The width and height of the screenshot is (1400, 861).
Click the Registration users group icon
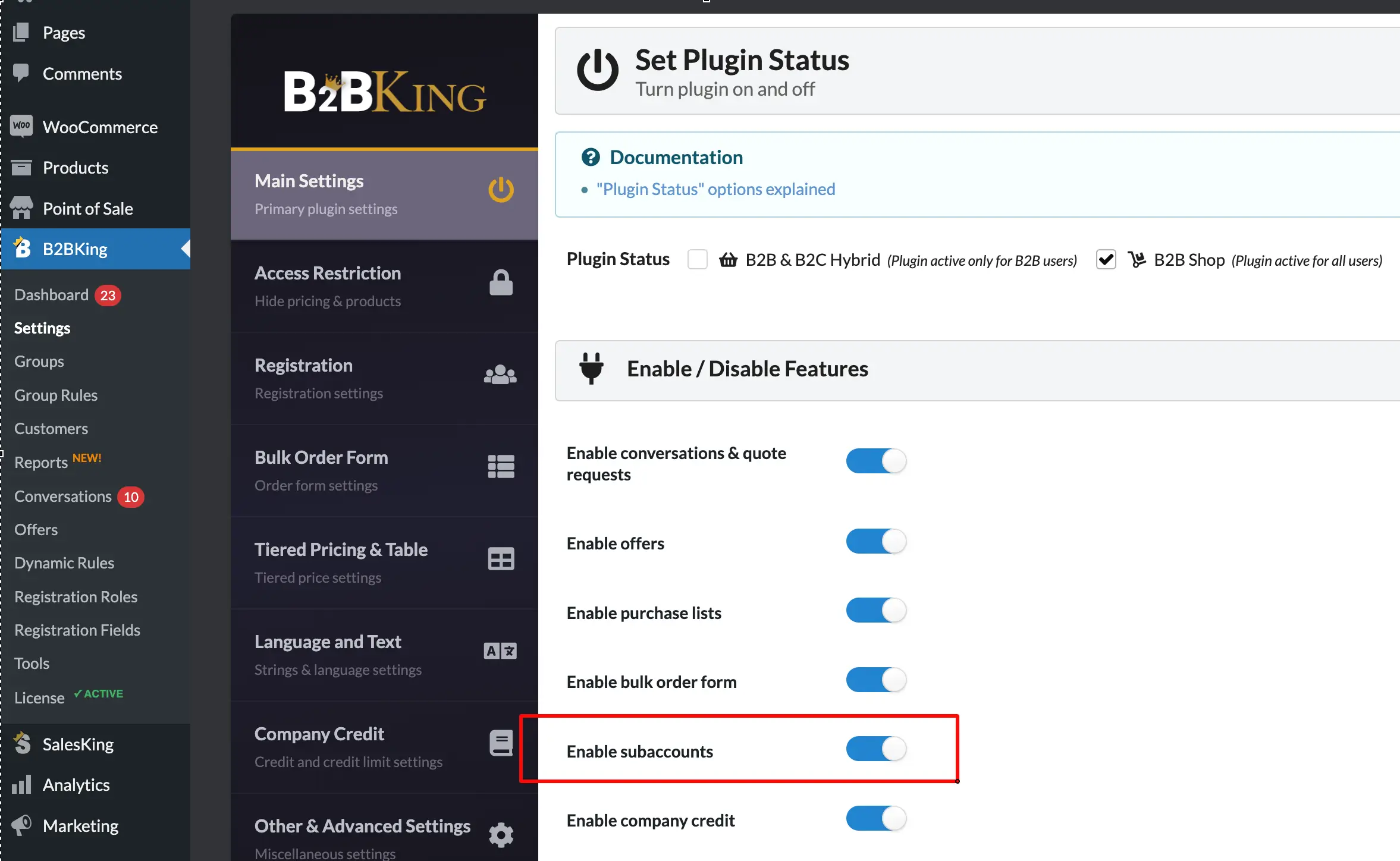click(x=500, y=375)
